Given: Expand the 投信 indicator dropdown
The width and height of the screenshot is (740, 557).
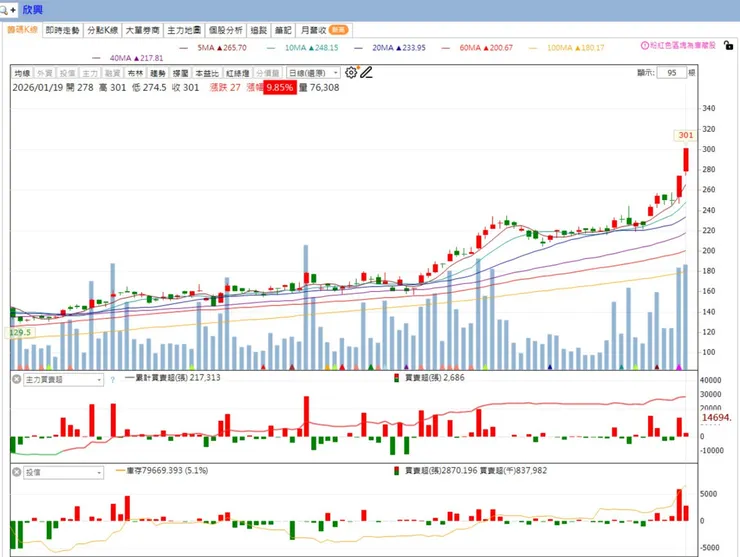Looking at the screenshot, I should [63, 473].
